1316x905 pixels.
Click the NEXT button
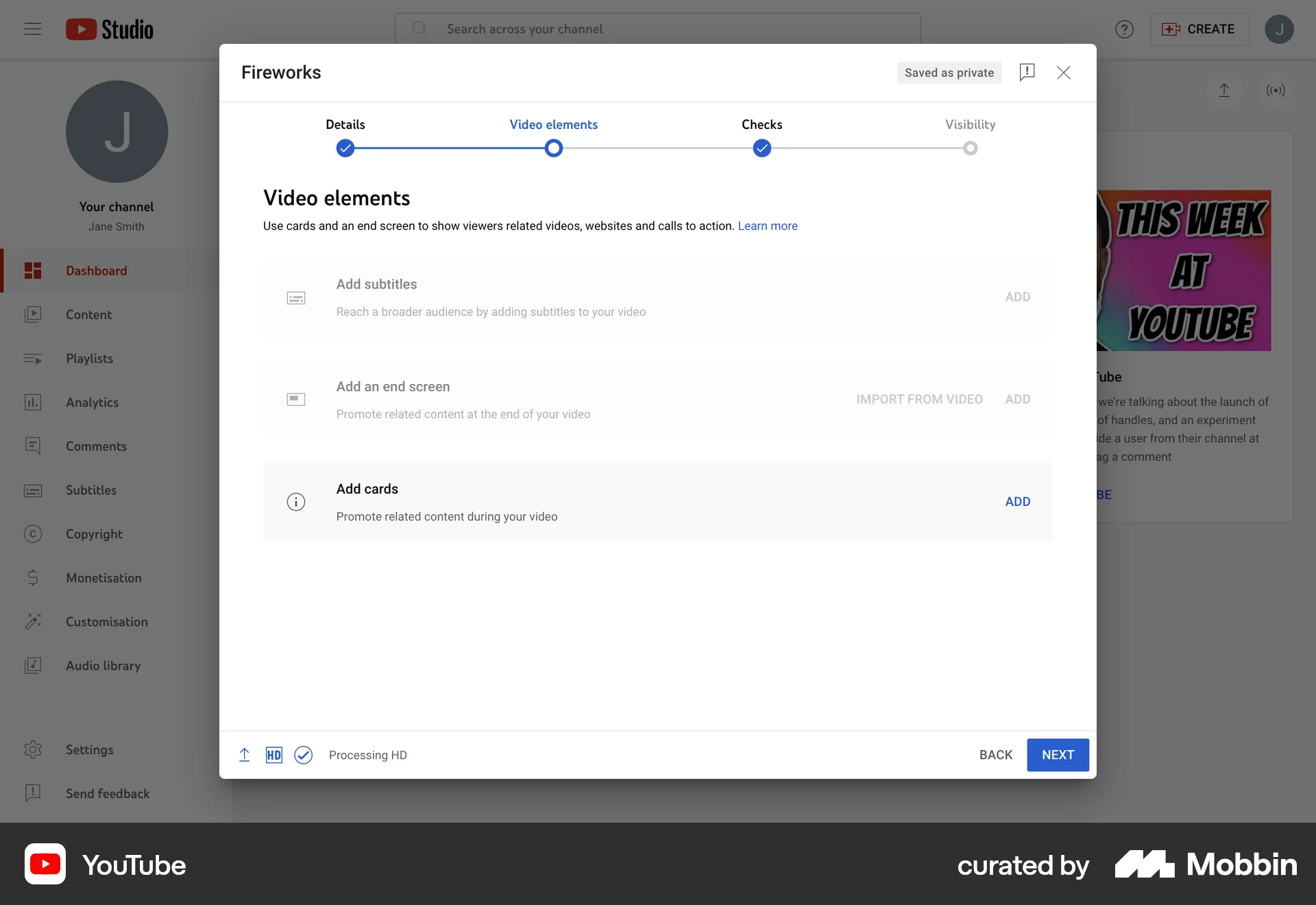click(1058, 755)
